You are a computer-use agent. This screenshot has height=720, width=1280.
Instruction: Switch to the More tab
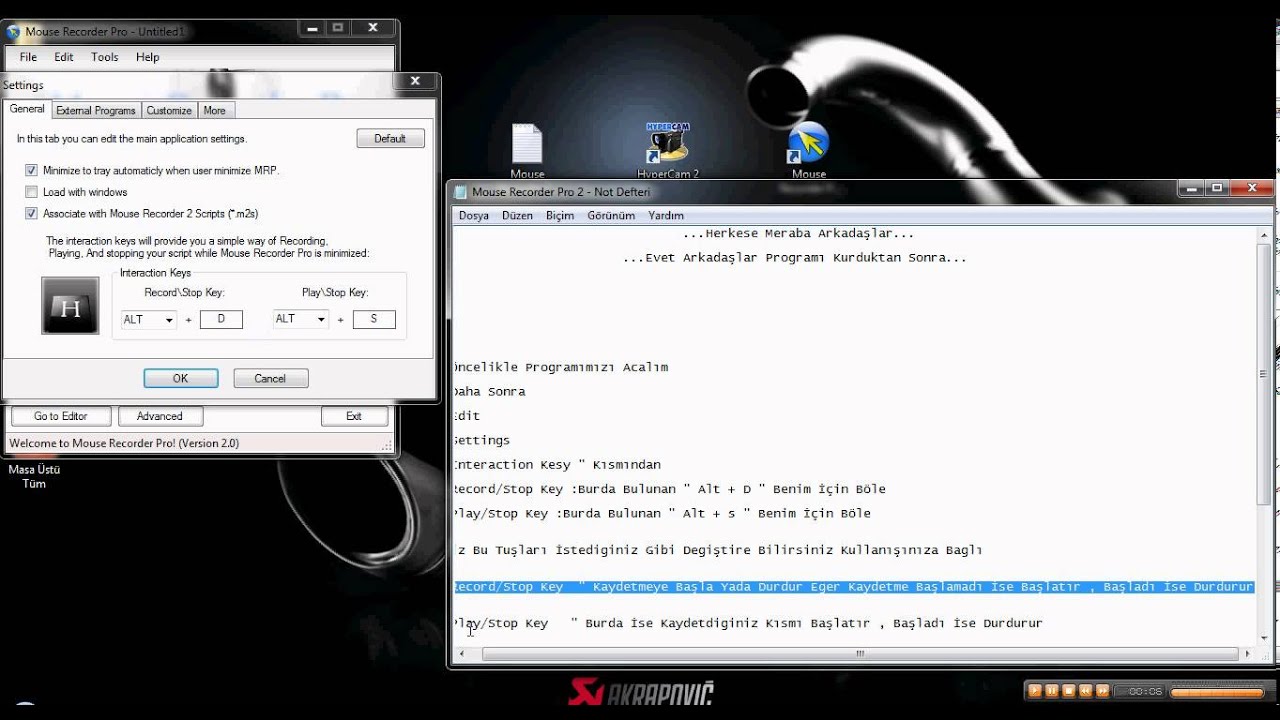coord(215,110)
